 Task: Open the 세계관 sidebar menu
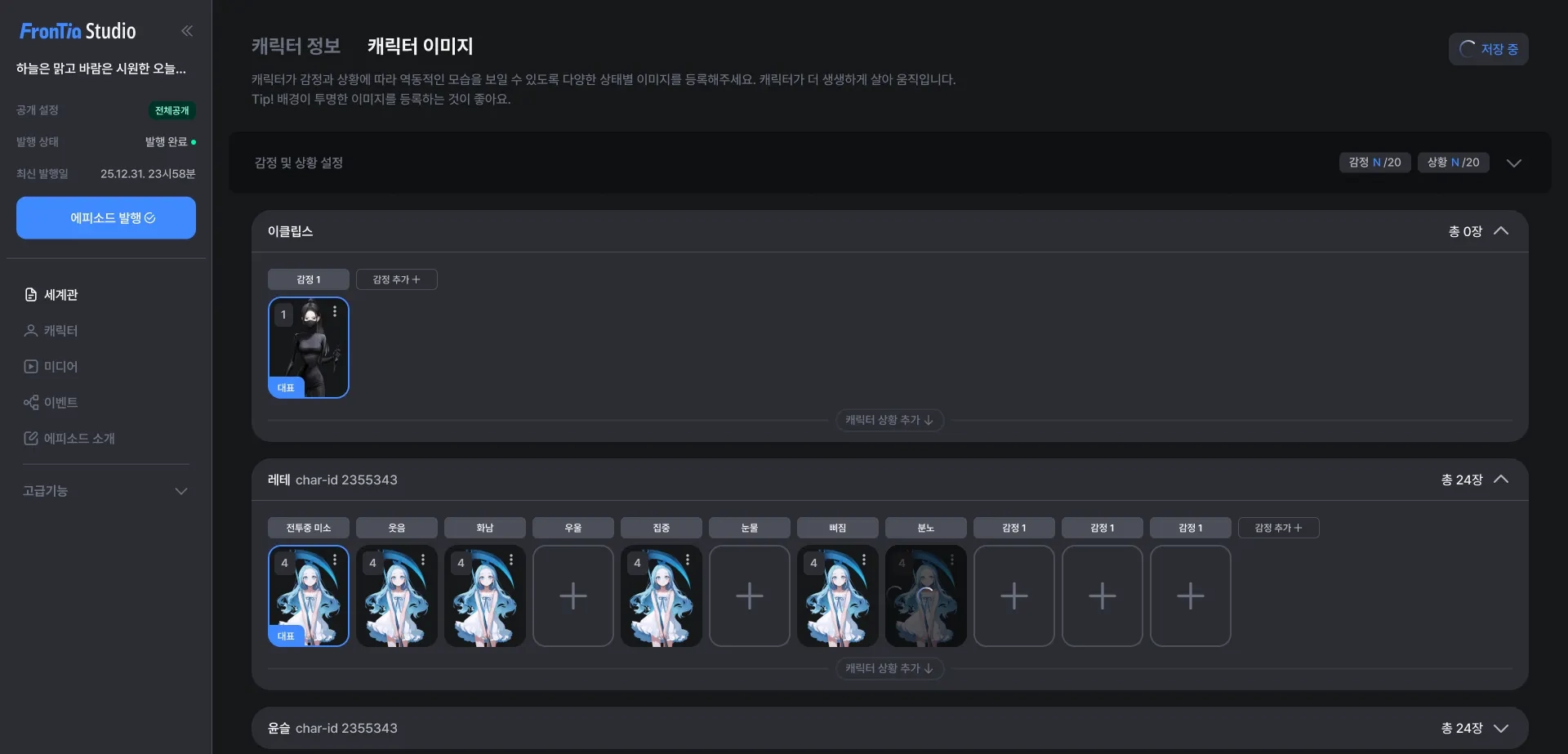51,295
